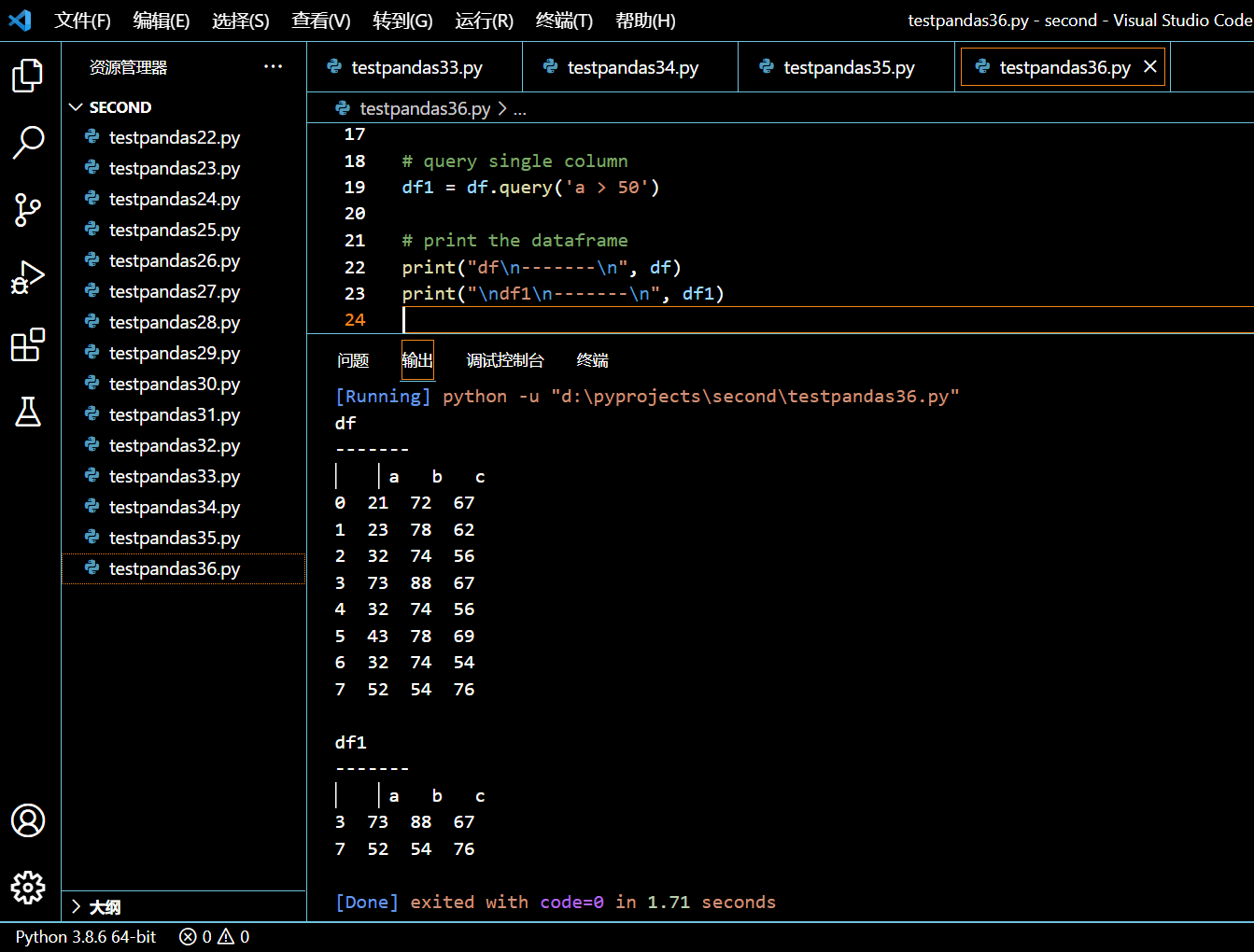Screen dimensions: 1254x952
Task: Open explorer panel more actions ellipsis
Action: 273,66
